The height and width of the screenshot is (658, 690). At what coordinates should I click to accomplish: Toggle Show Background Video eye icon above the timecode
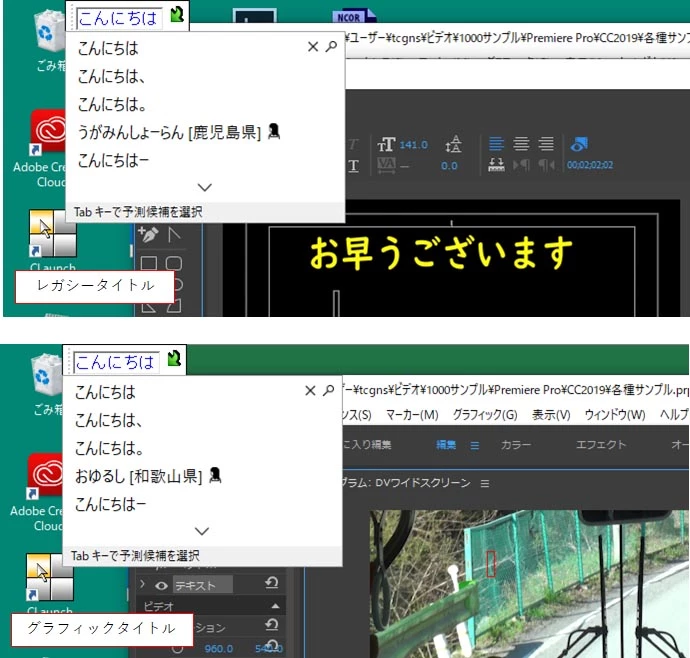click(579, 144)
